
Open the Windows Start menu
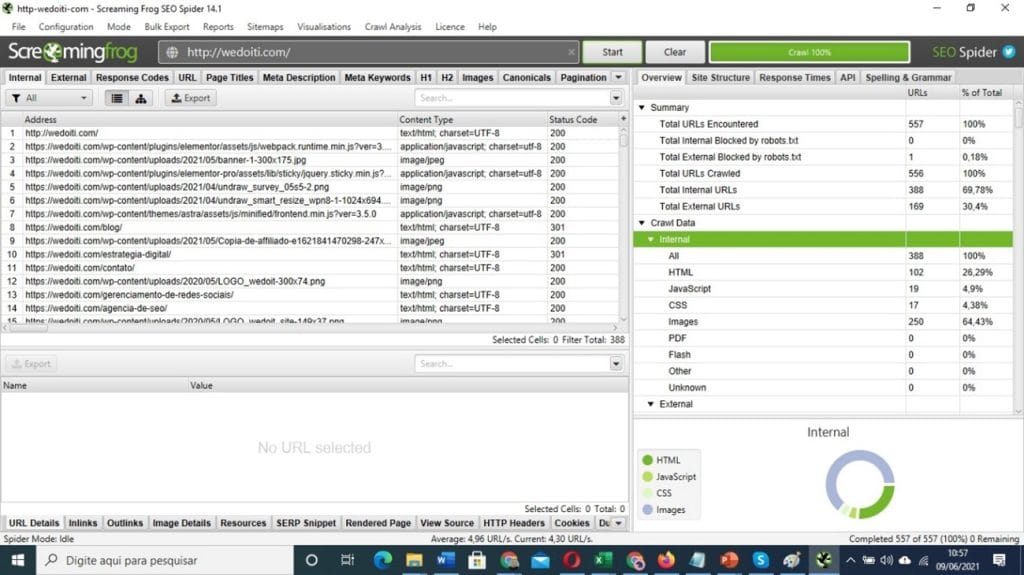(18, 560)
